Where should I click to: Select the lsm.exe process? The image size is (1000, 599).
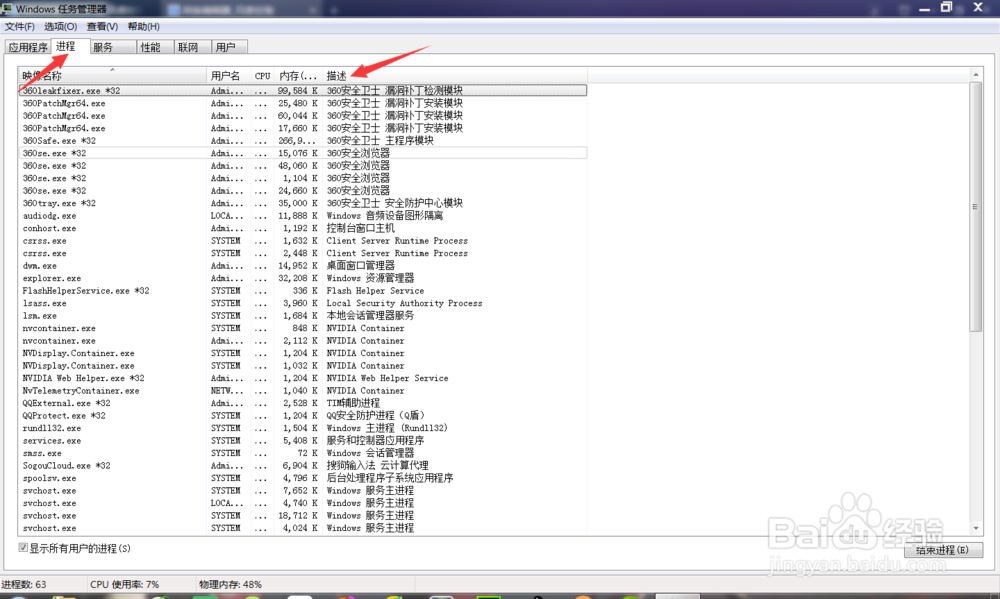303,316
